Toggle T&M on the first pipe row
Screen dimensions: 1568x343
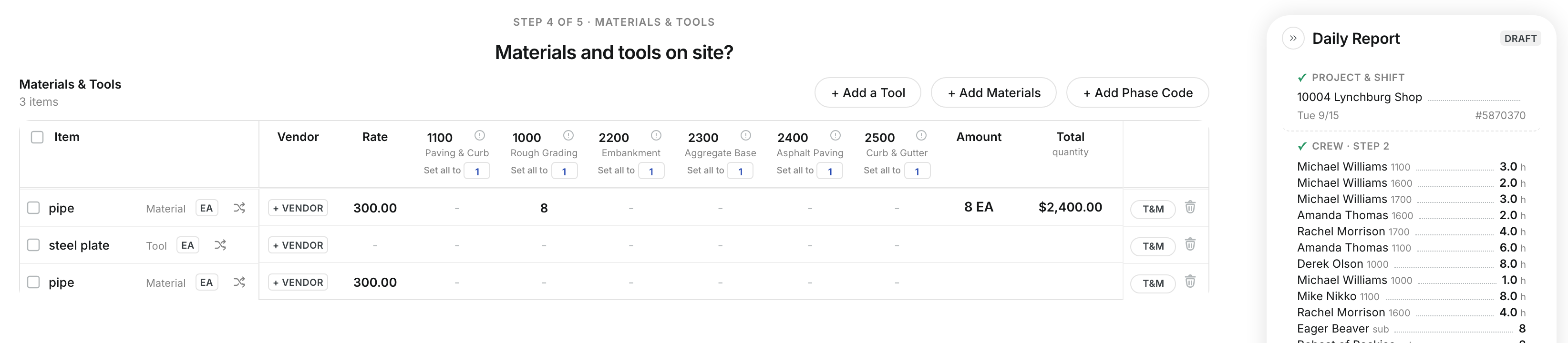point(1153,209)
